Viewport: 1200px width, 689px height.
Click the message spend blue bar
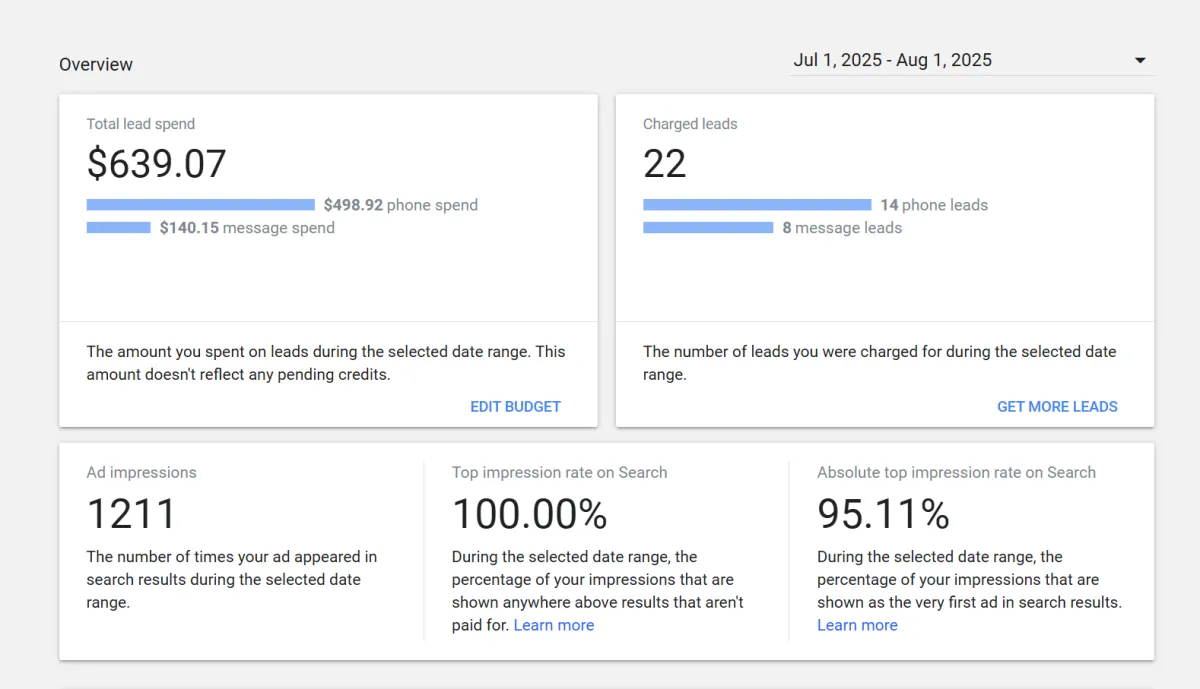point(118,228)
